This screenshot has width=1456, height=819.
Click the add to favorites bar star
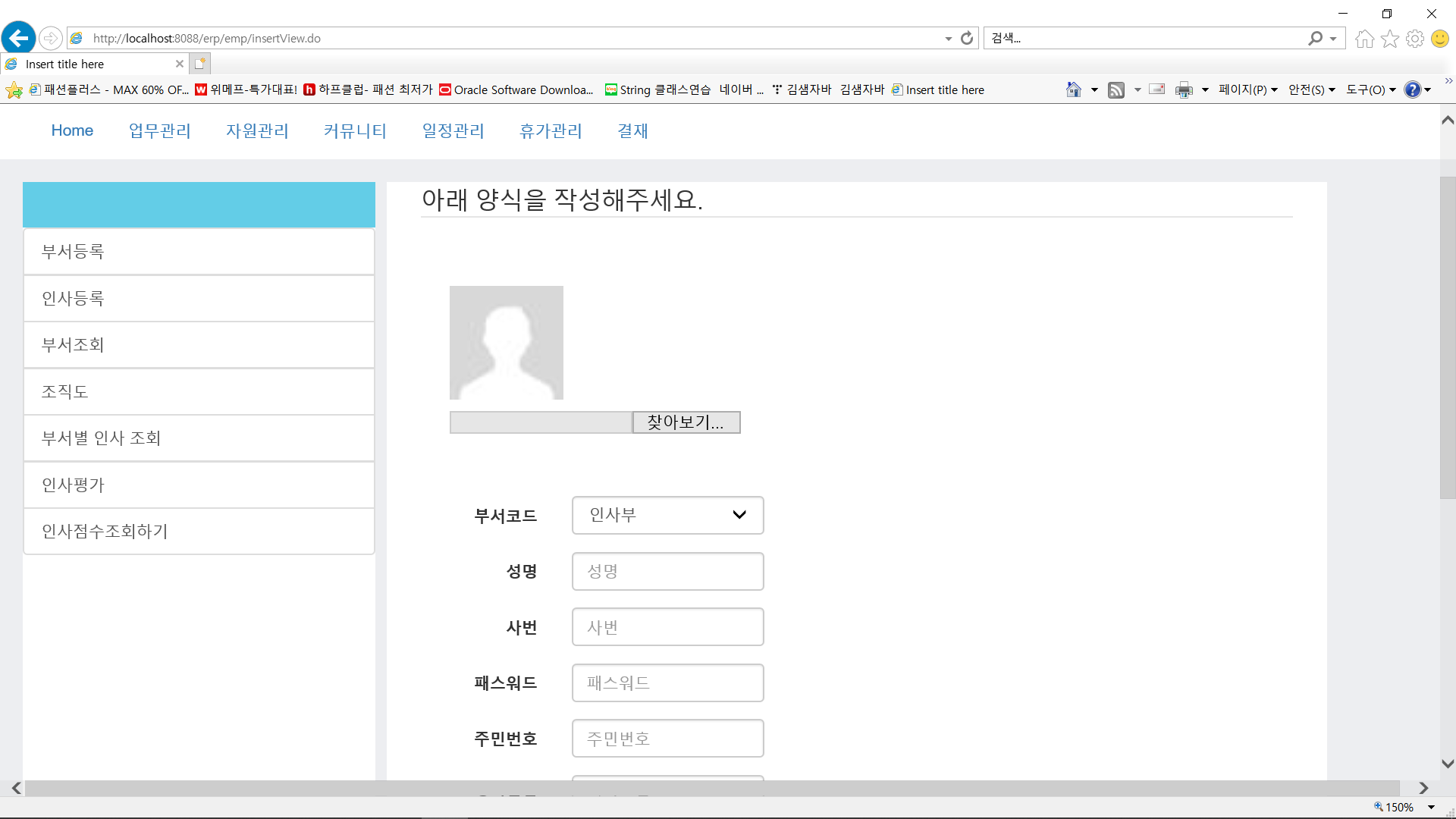(x=14, y=91)
